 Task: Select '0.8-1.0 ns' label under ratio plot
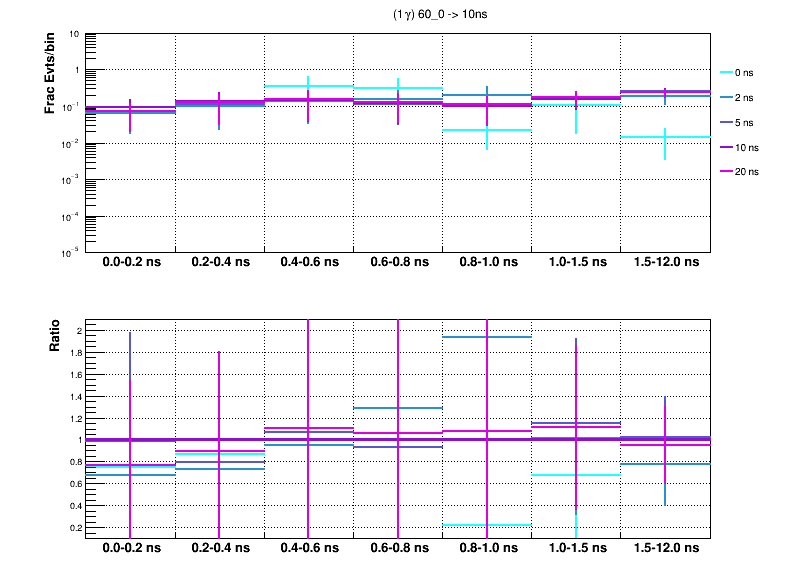click(x=487, y=549)
